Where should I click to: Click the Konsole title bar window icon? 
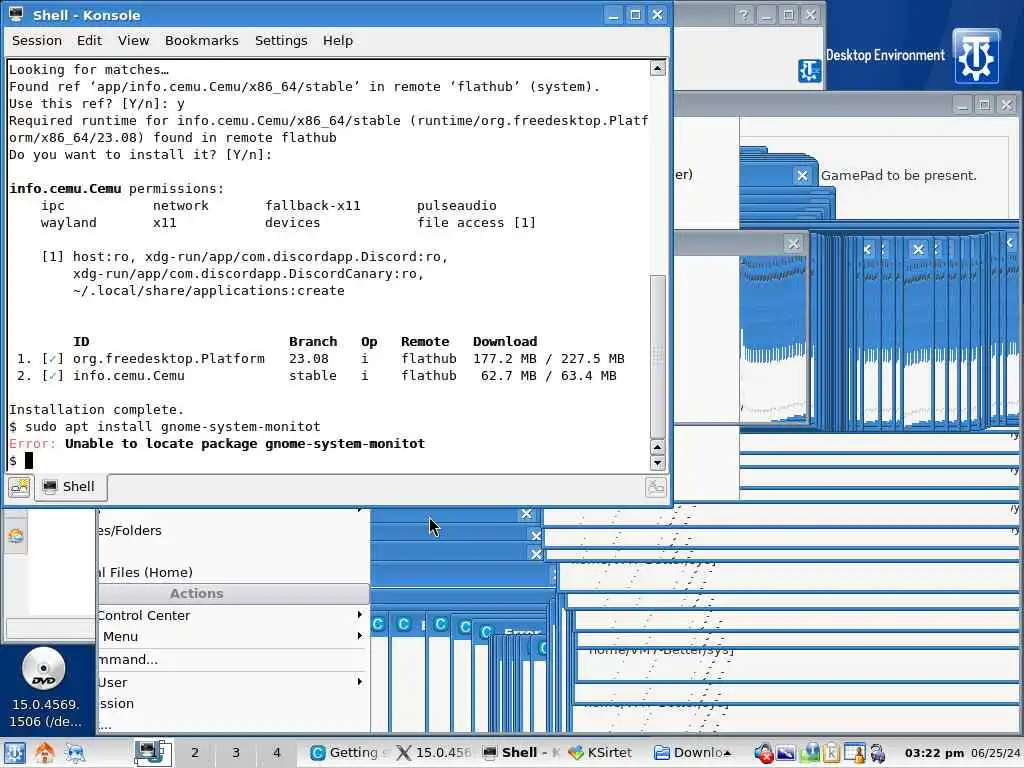(x=16, y=14)
